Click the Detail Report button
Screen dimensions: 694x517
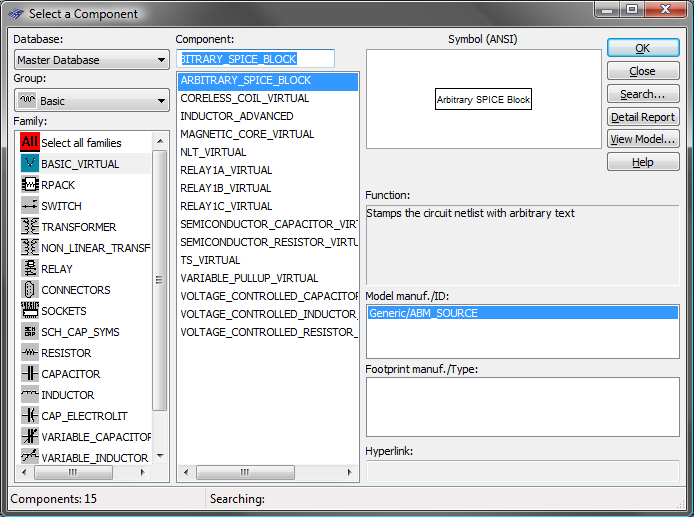(642, 117)
